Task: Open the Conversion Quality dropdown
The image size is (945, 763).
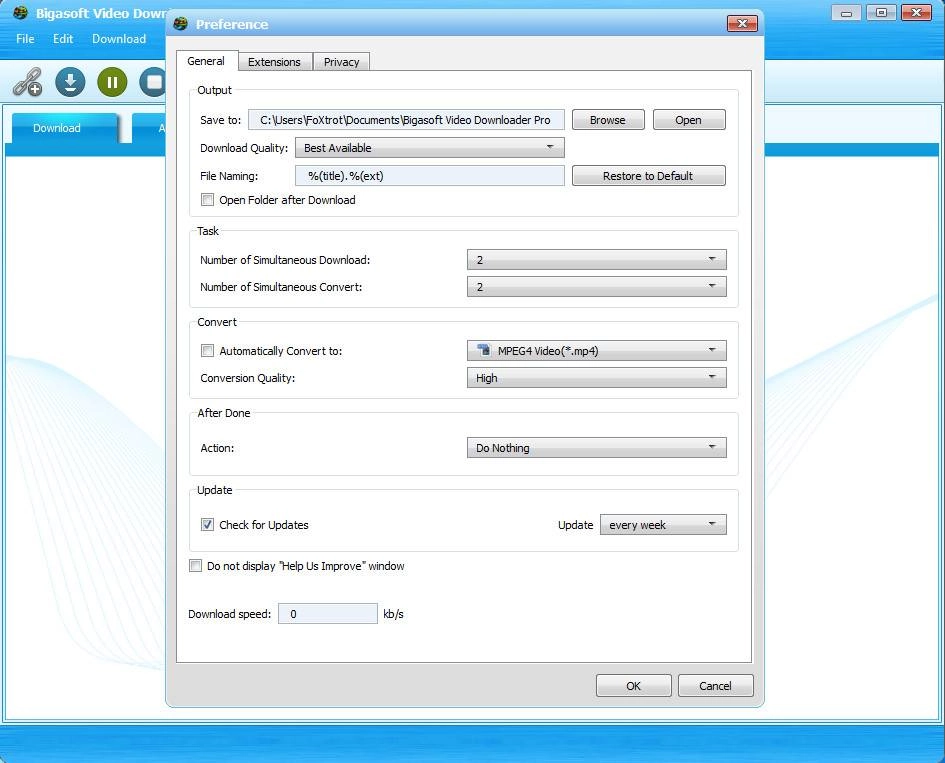Action: pos(597,378)
